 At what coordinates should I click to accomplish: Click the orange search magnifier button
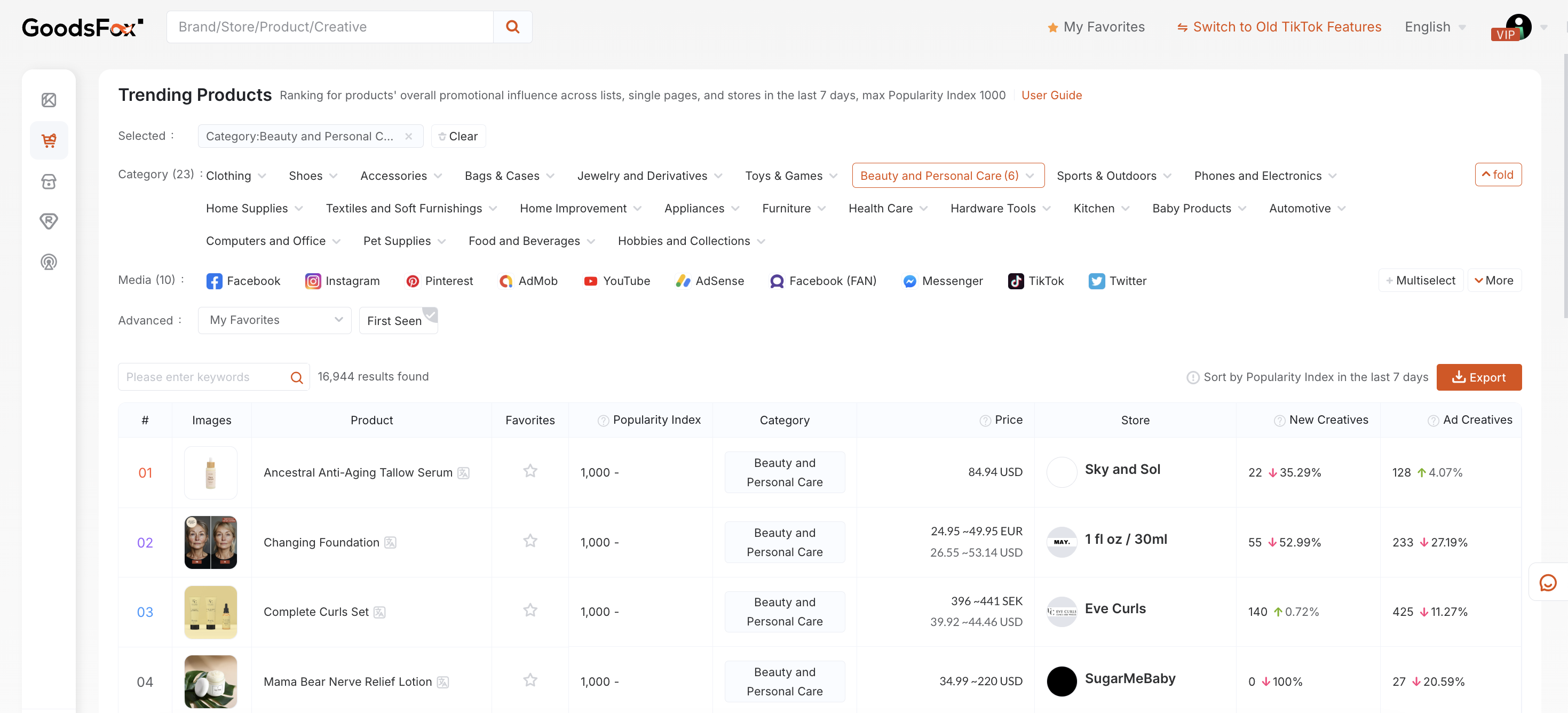tap(512, 27)
